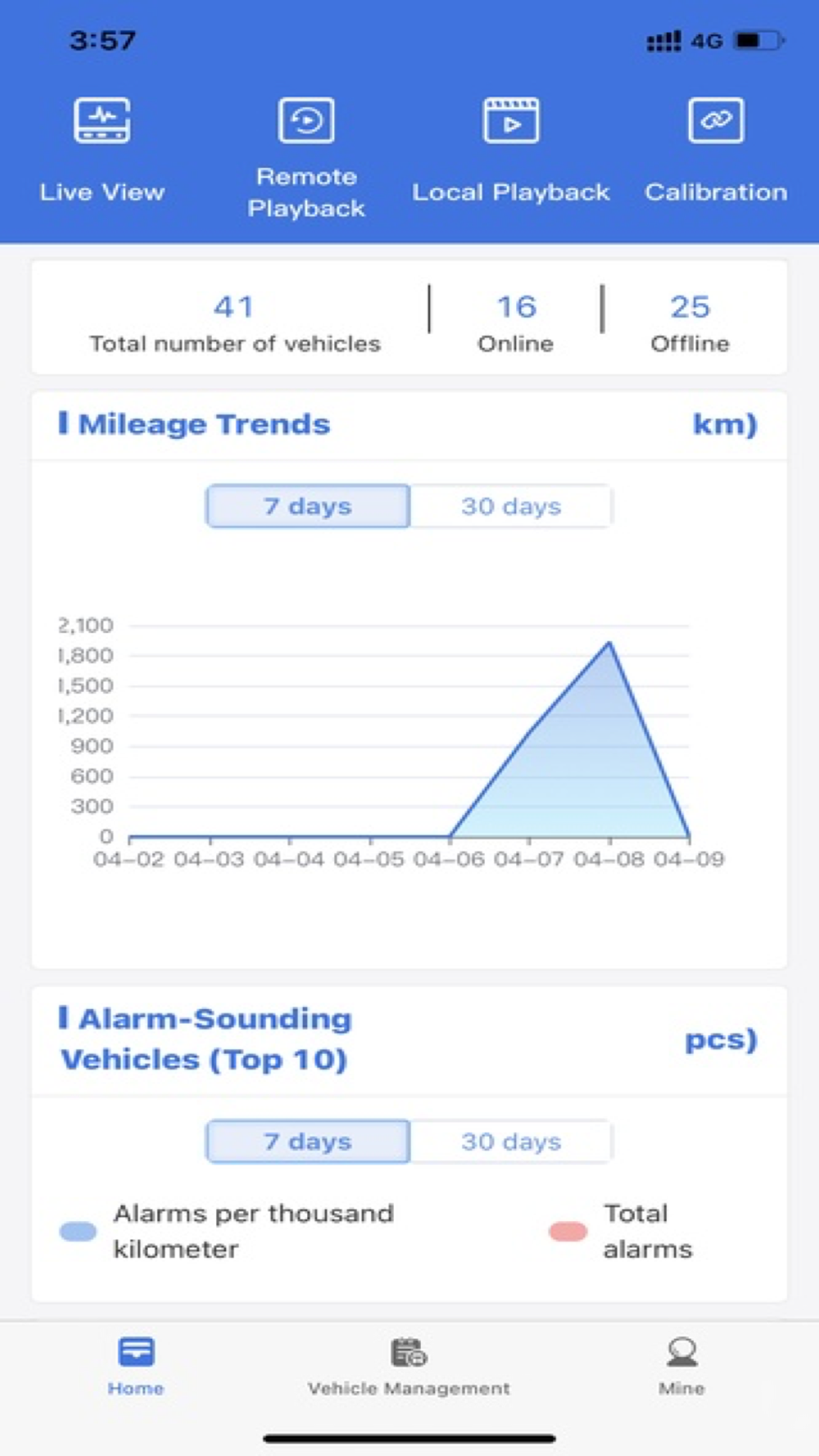Tap the 04-08 peak on the mileage chart

609,643
